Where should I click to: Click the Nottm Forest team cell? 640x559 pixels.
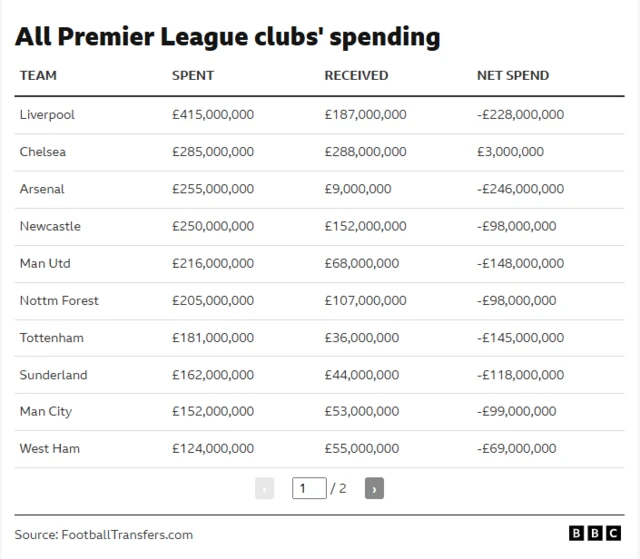point(59,300)
